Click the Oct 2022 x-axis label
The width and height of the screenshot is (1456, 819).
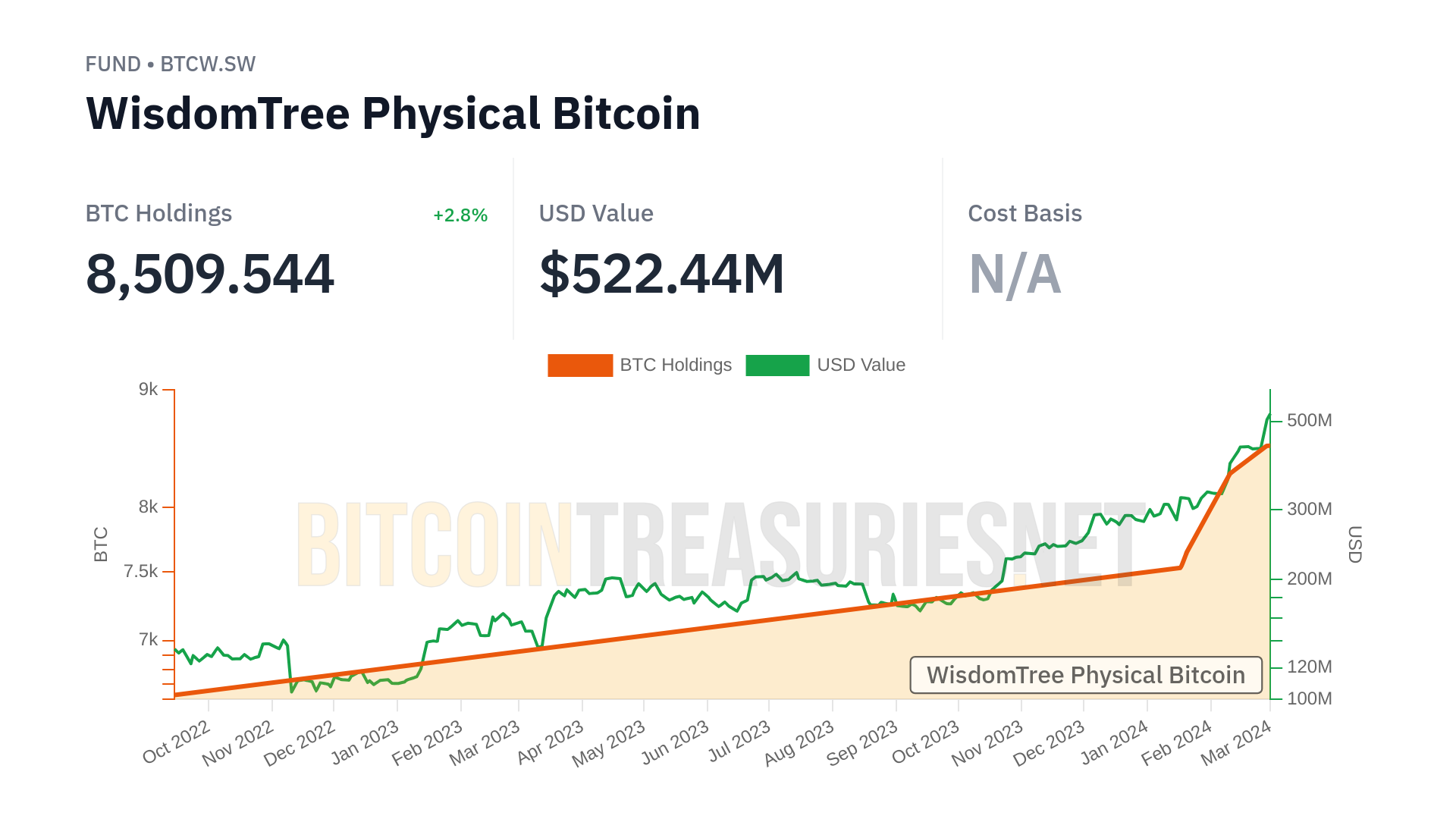click(x=176, y=742)
